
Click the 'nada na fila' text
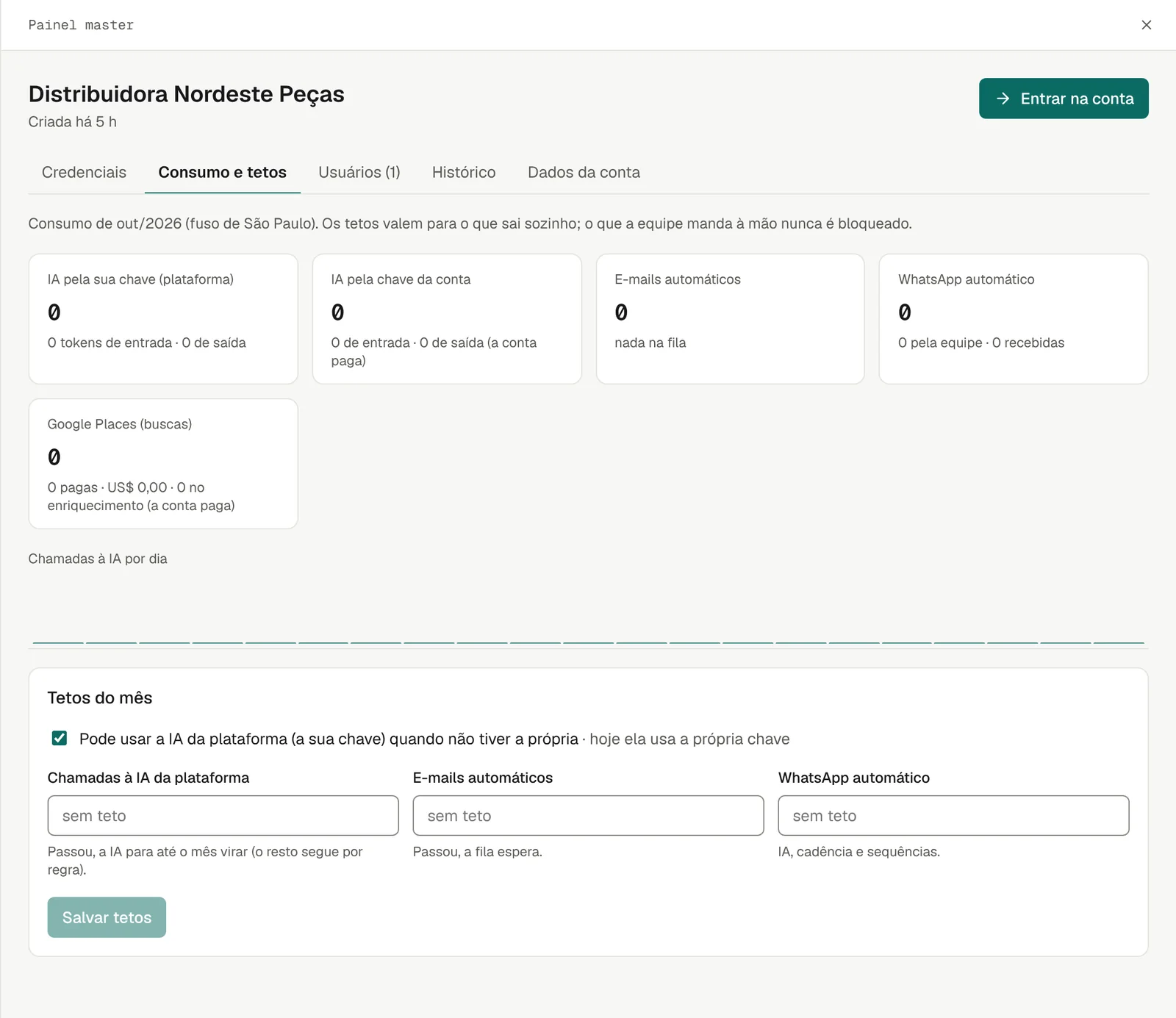pyautogui.click(x=650, y=343)
